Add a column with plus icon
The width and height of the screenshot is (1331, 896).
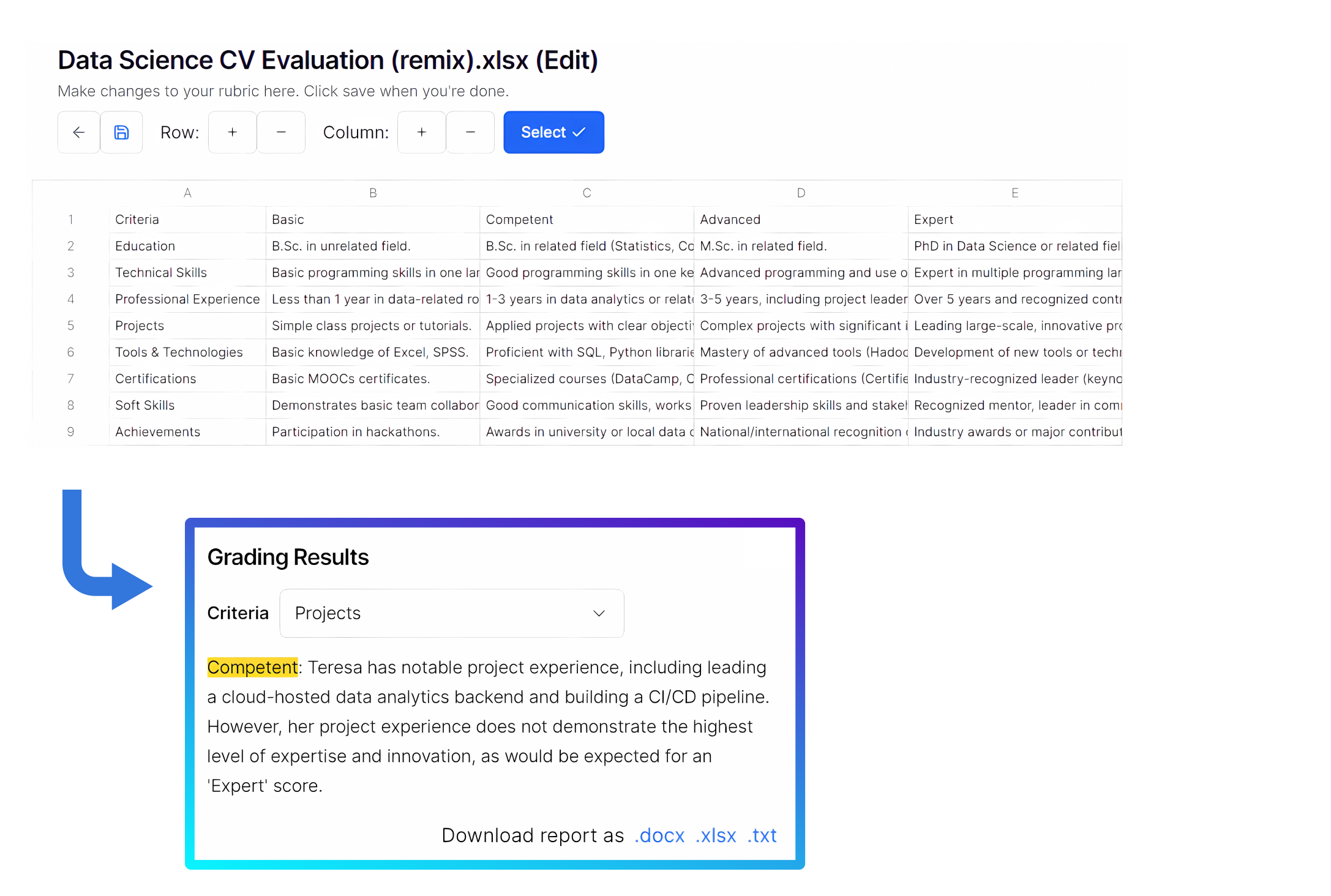[x=421, y=132]
